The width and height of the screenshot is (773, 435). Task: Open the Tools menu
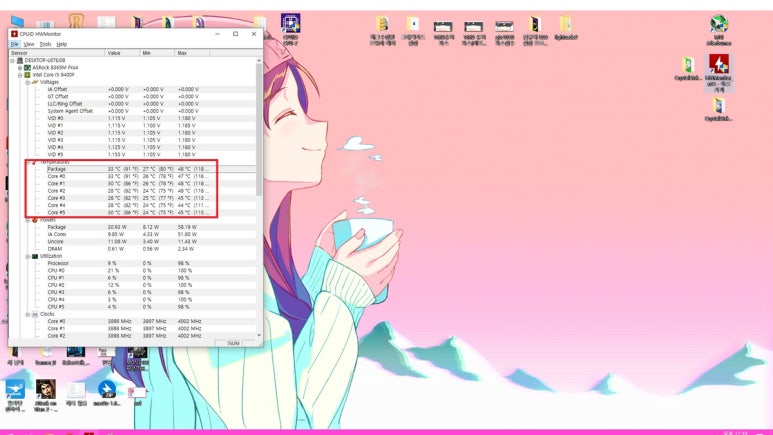pos(45,44)
